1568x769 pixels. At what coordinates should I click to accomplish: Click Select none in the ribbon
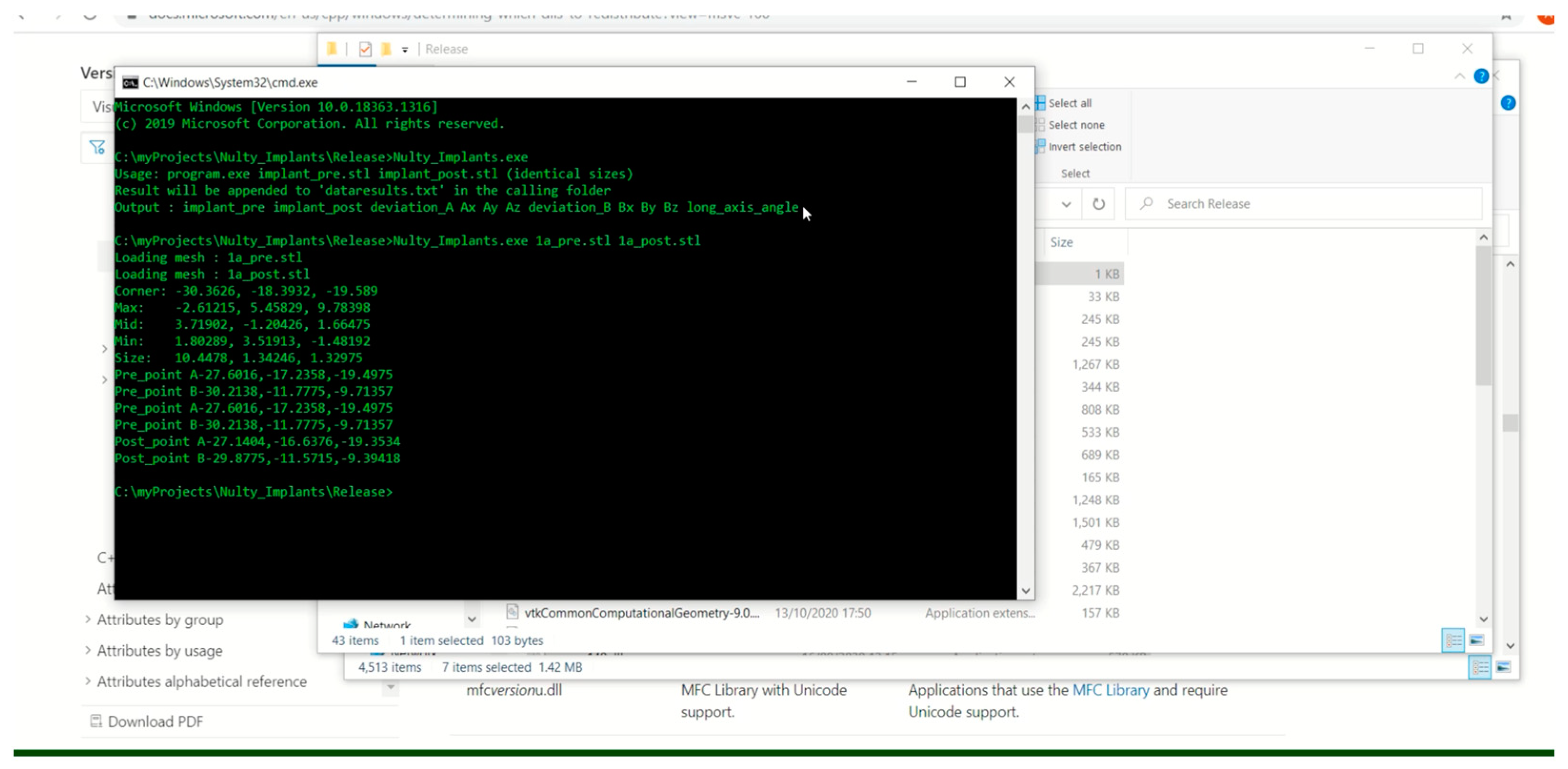click(x=1075, y=125)
